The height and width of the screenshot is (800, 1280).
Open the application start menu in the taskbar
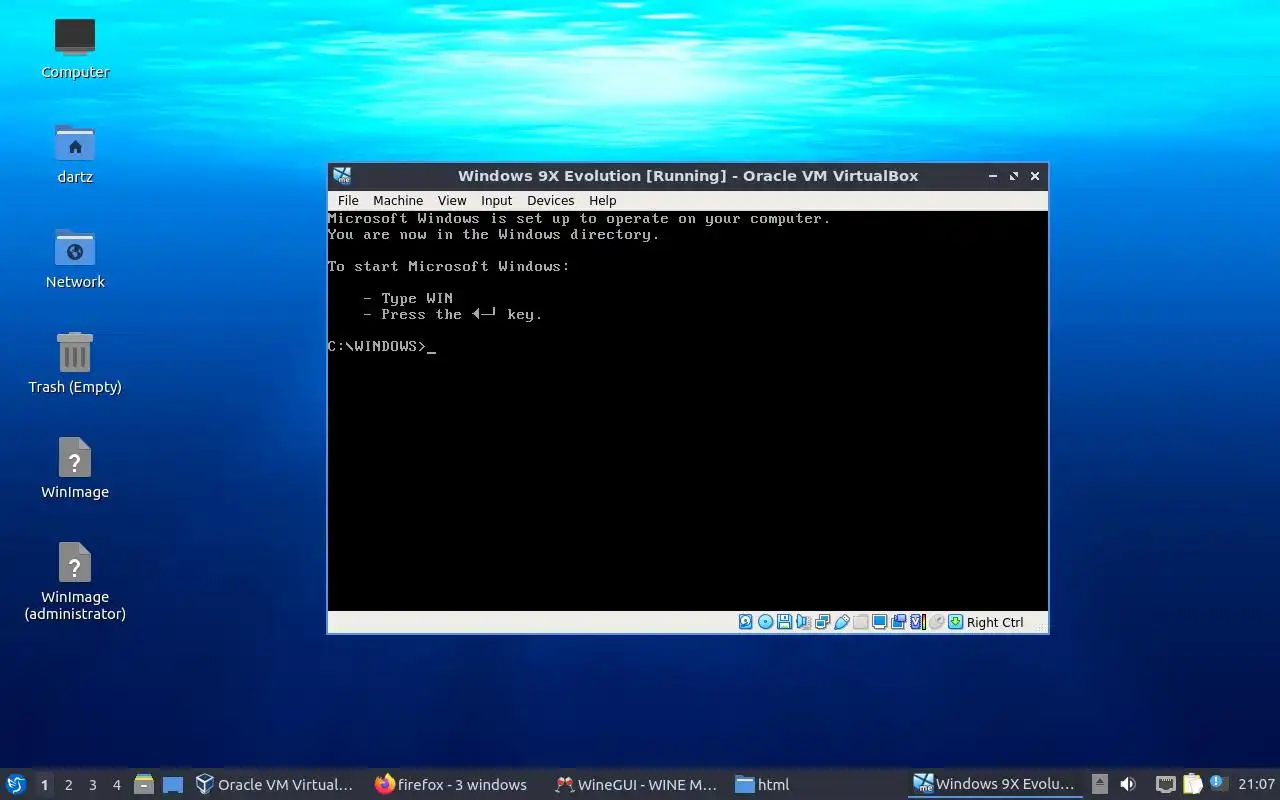16,784
